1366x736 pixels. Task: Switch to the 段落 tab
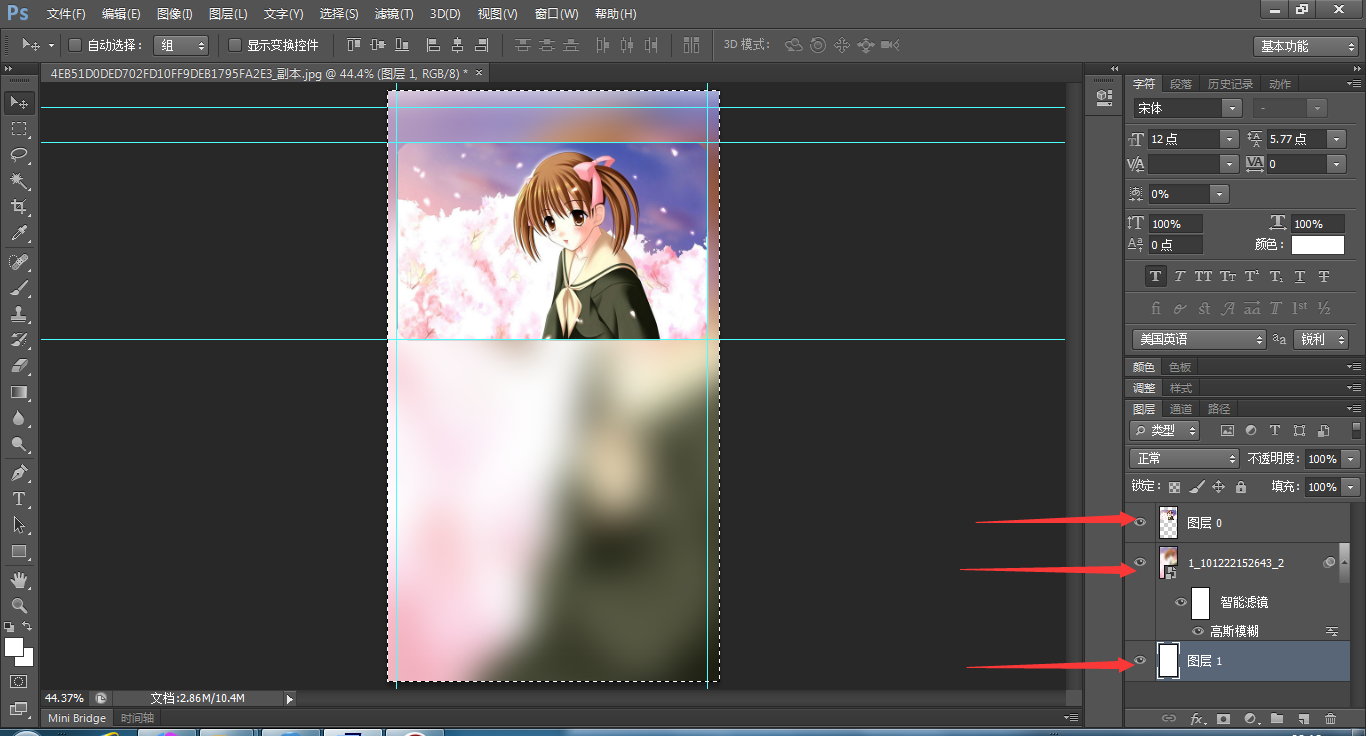(x=1181, y=84)
